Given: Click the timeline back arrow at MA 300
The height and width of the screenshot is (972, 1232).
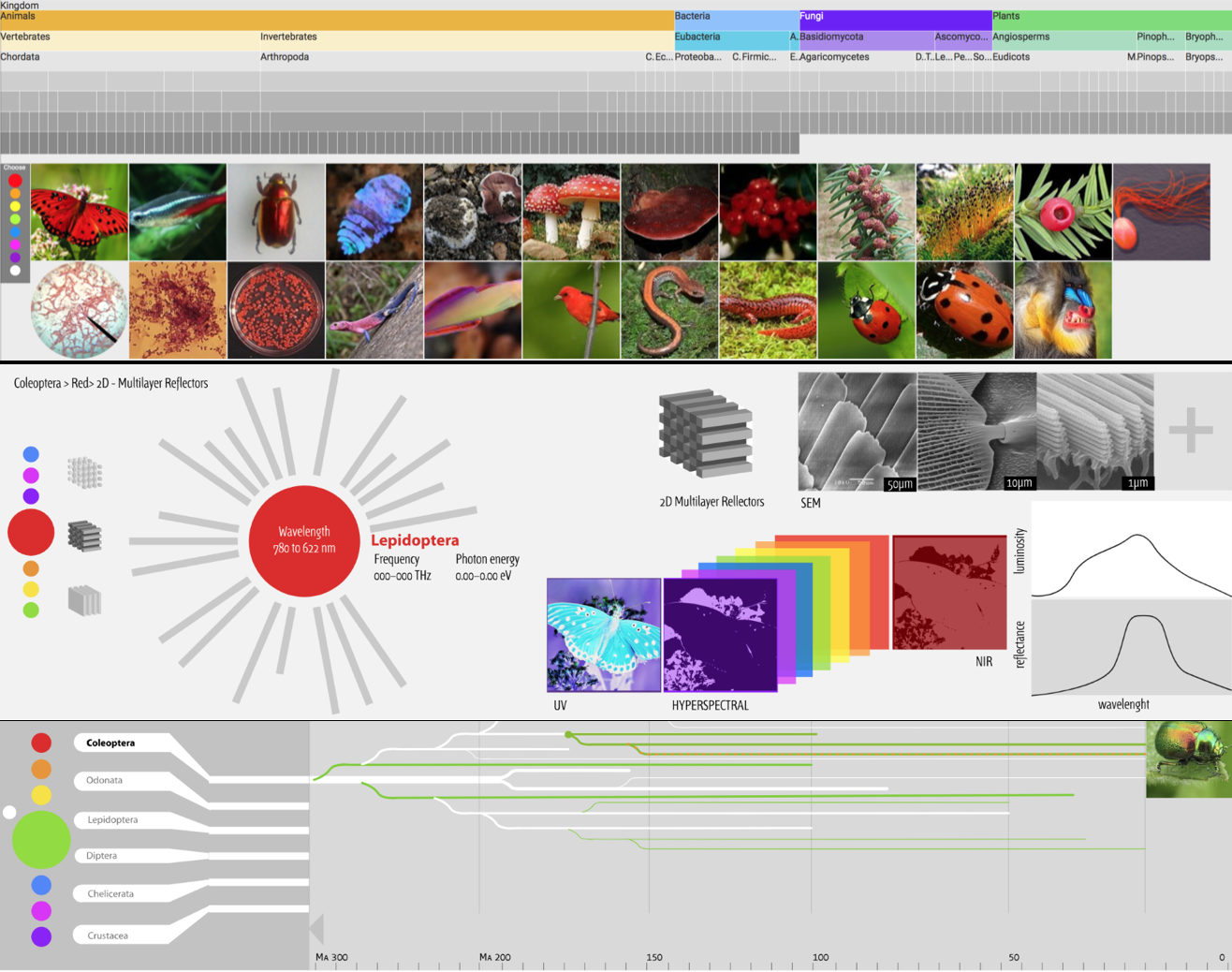Looking at the screenshot, I should tap(316, 929).
